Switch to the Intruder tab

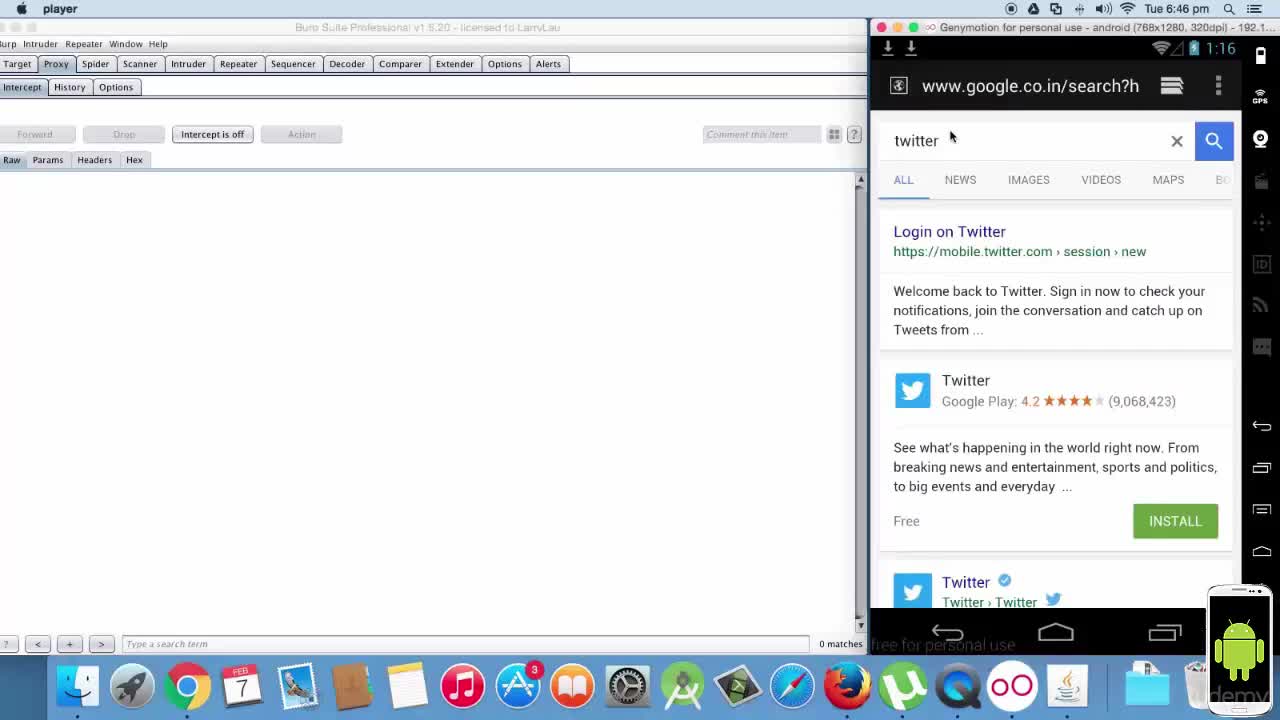188,64
